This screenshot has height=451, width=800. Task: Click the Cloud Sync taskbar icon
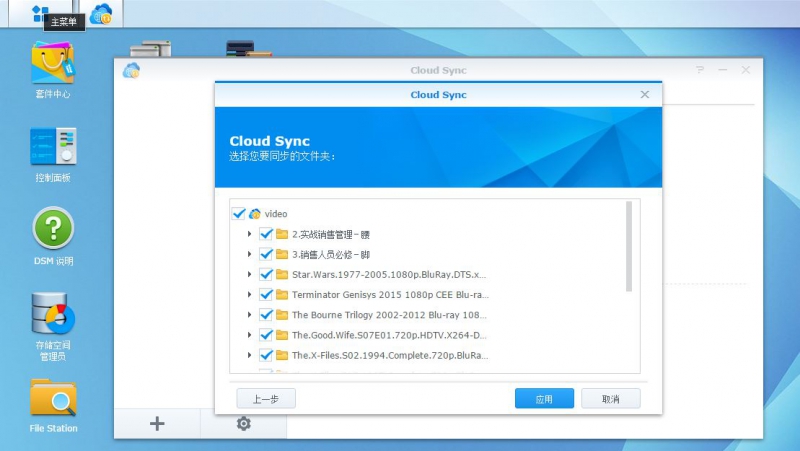pos(101,14)
